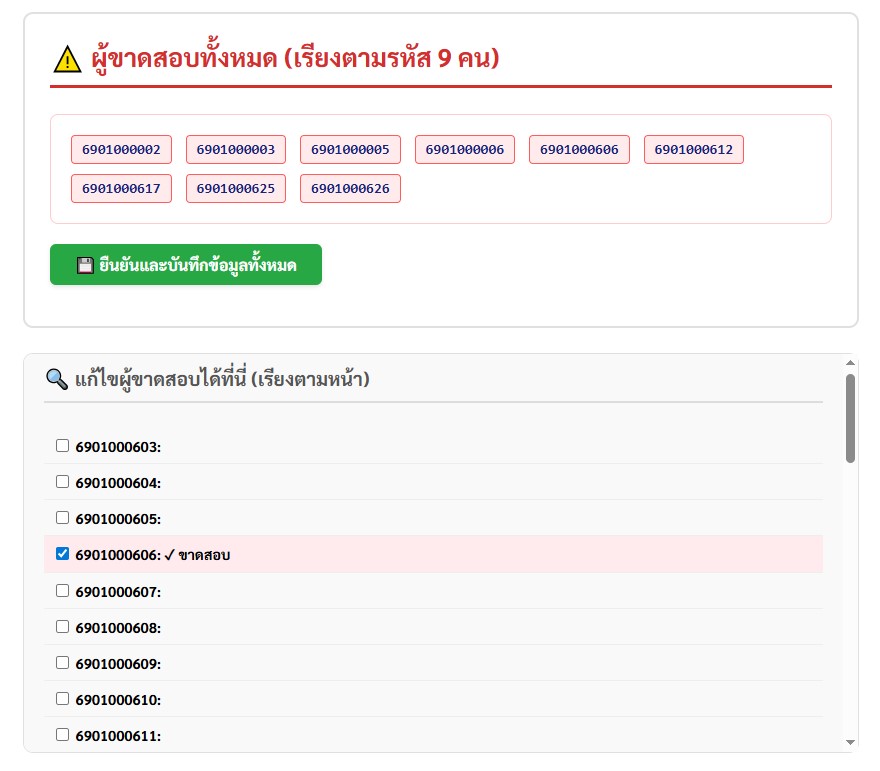
Task: Click the list's vertical scrollbar thumb
Action: tap(850, 418)
